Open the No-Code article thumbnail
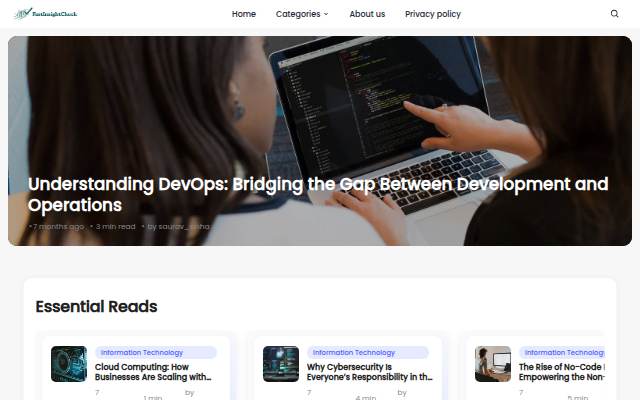 pyautogui.click(x=493, y=364)
